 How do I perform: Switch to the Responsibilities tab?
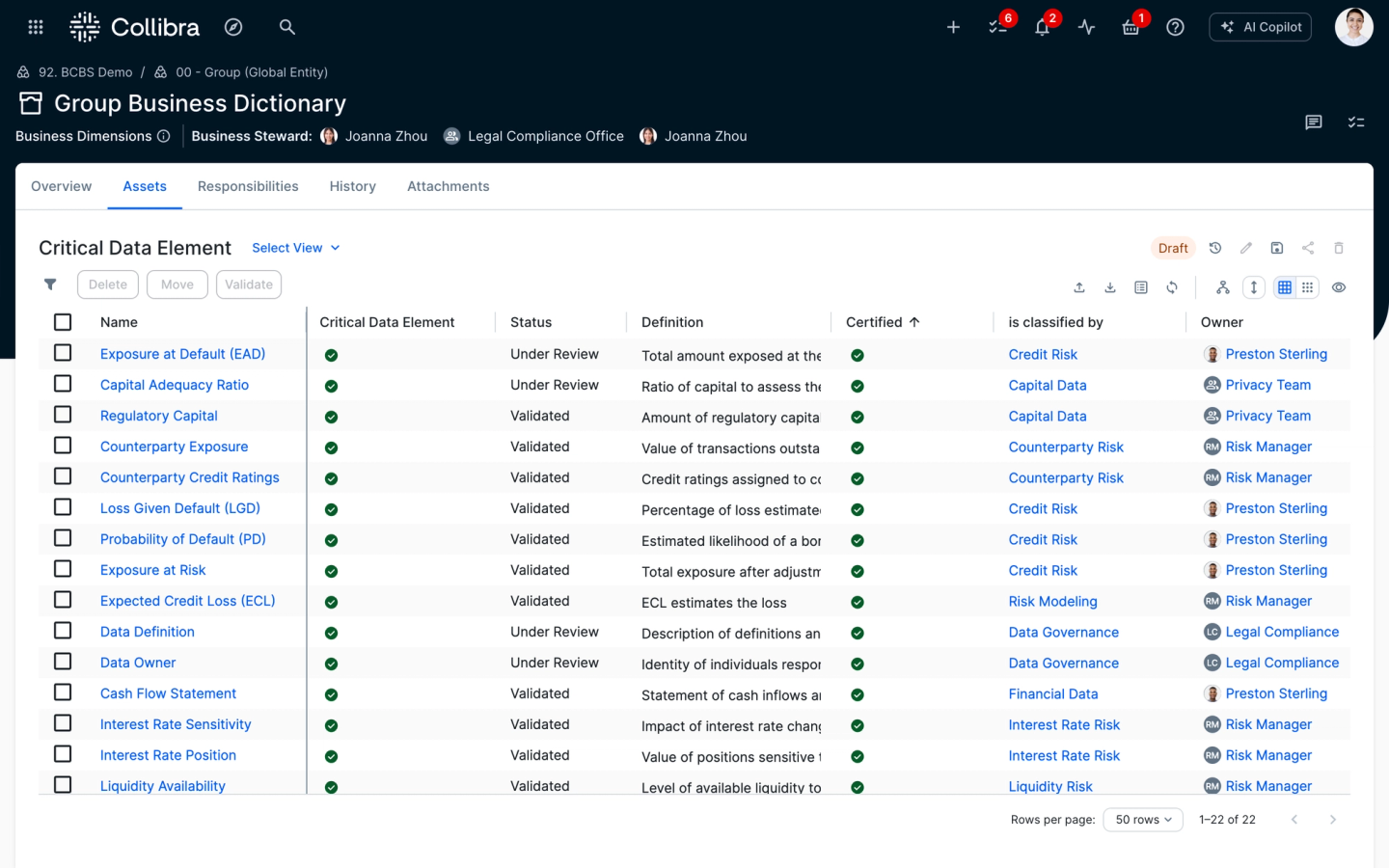tap(248, 186)
